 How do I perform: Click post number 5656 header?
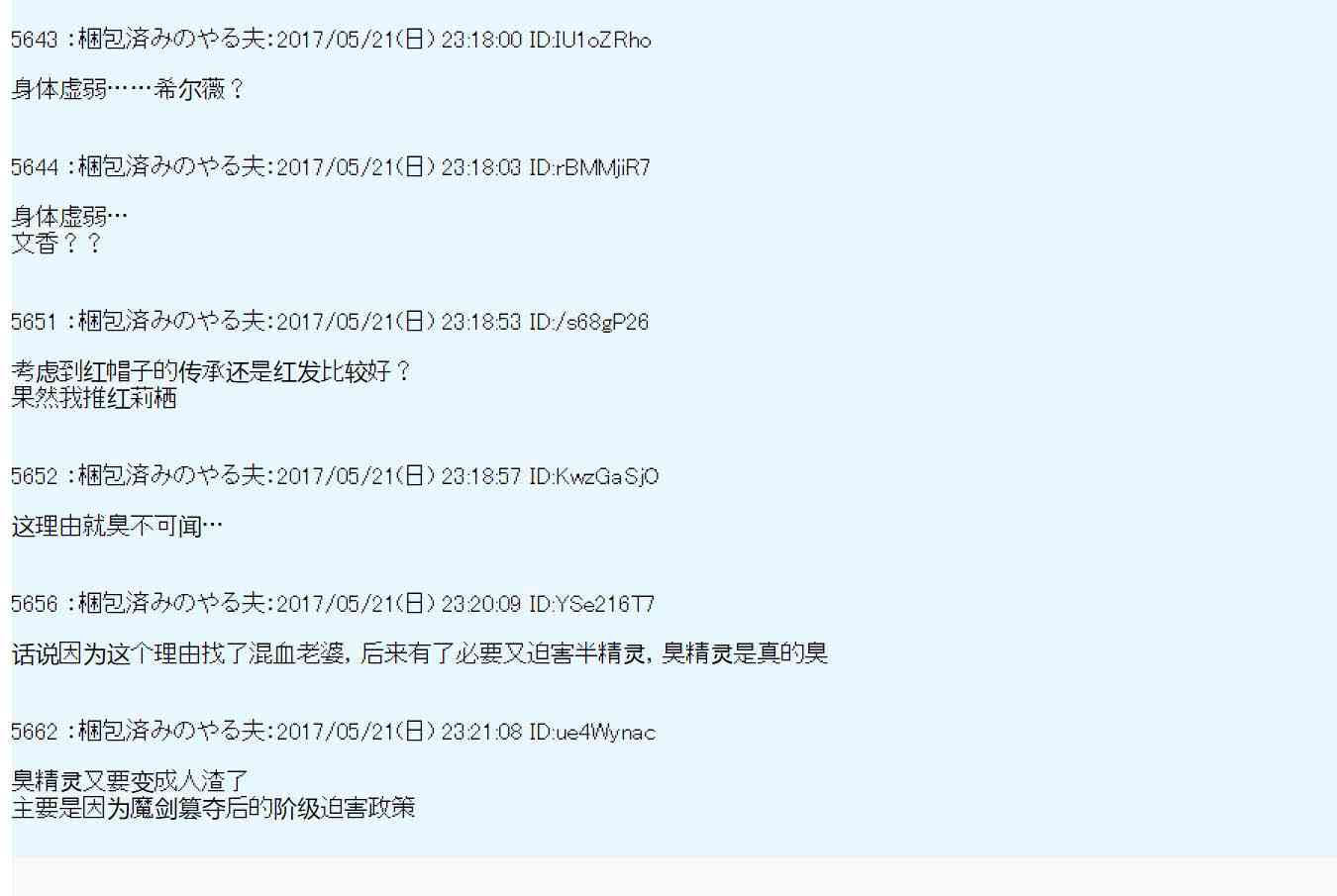333,603
